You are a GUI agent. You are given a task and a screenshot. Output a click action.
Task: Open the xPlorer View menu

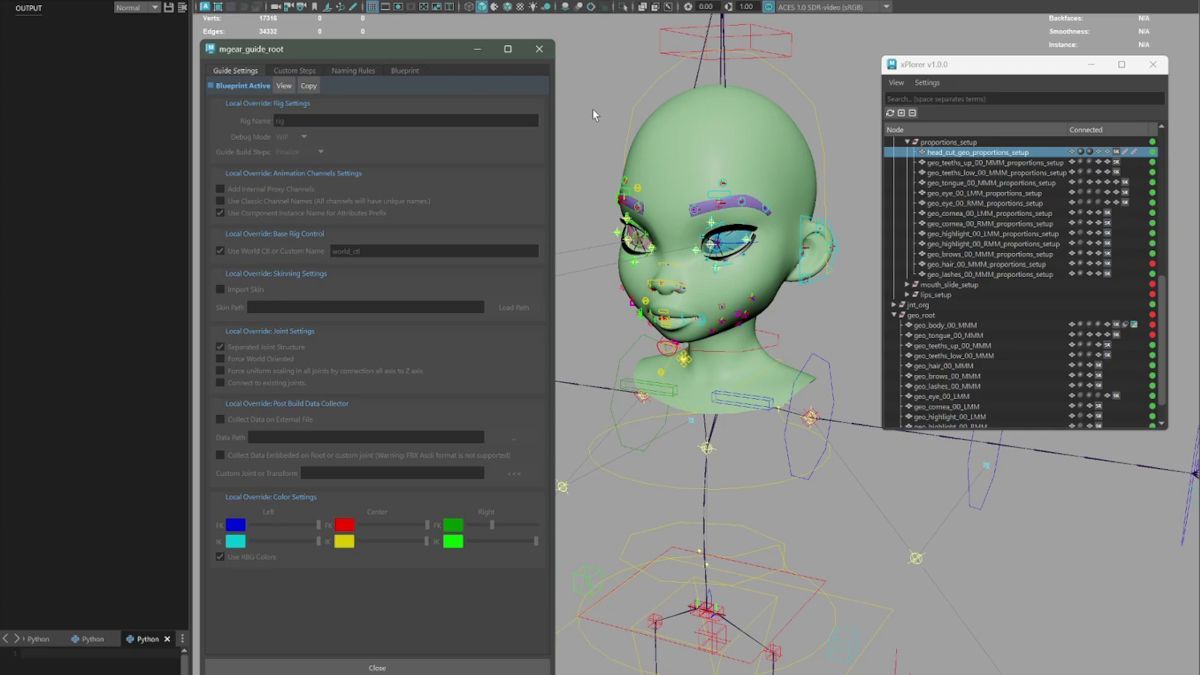[896, 83]
